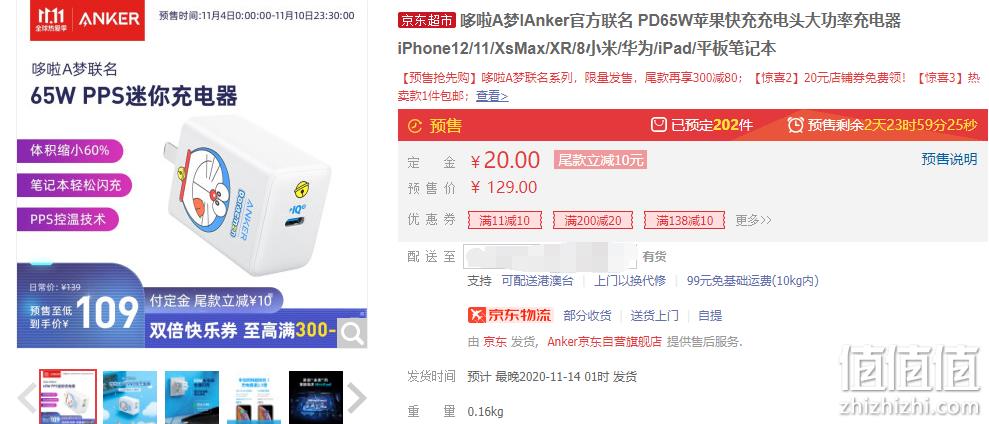Select the dark fifth product thumbnail
Image resolution: width=989 pixels, height=424 pixels.
point(316,397)
